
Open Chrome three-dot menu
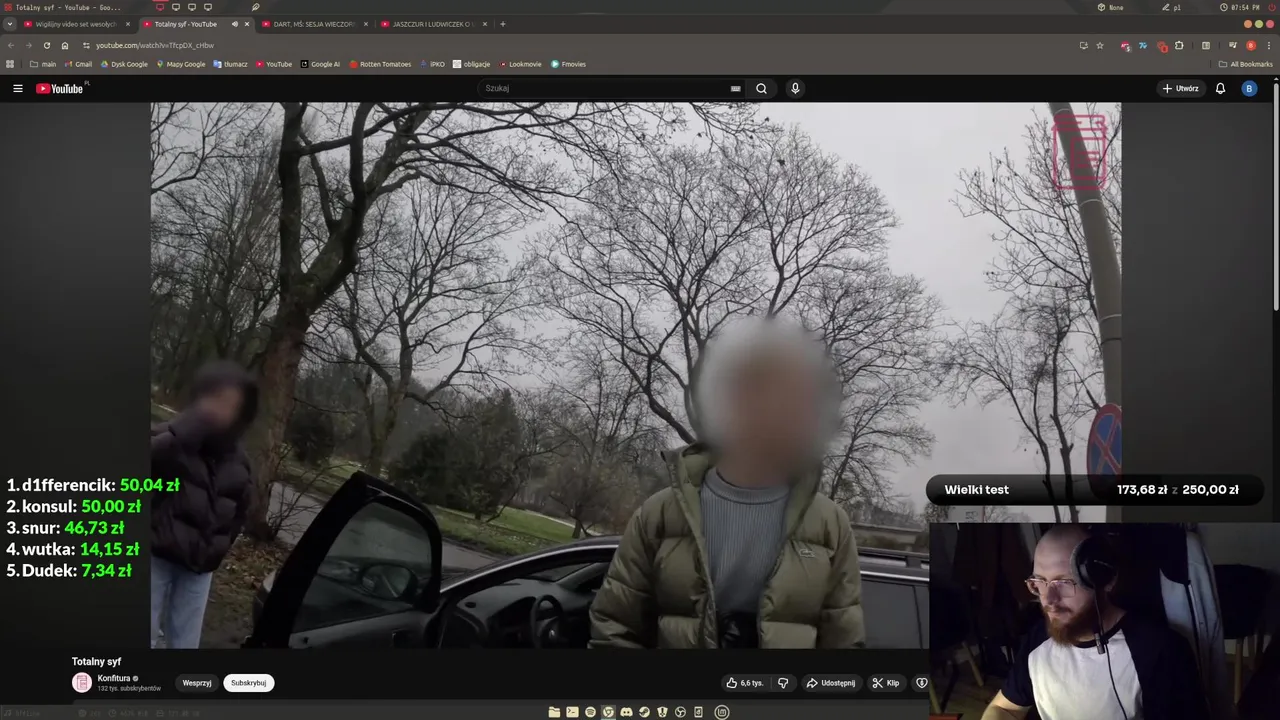(x=1268, y=45)
